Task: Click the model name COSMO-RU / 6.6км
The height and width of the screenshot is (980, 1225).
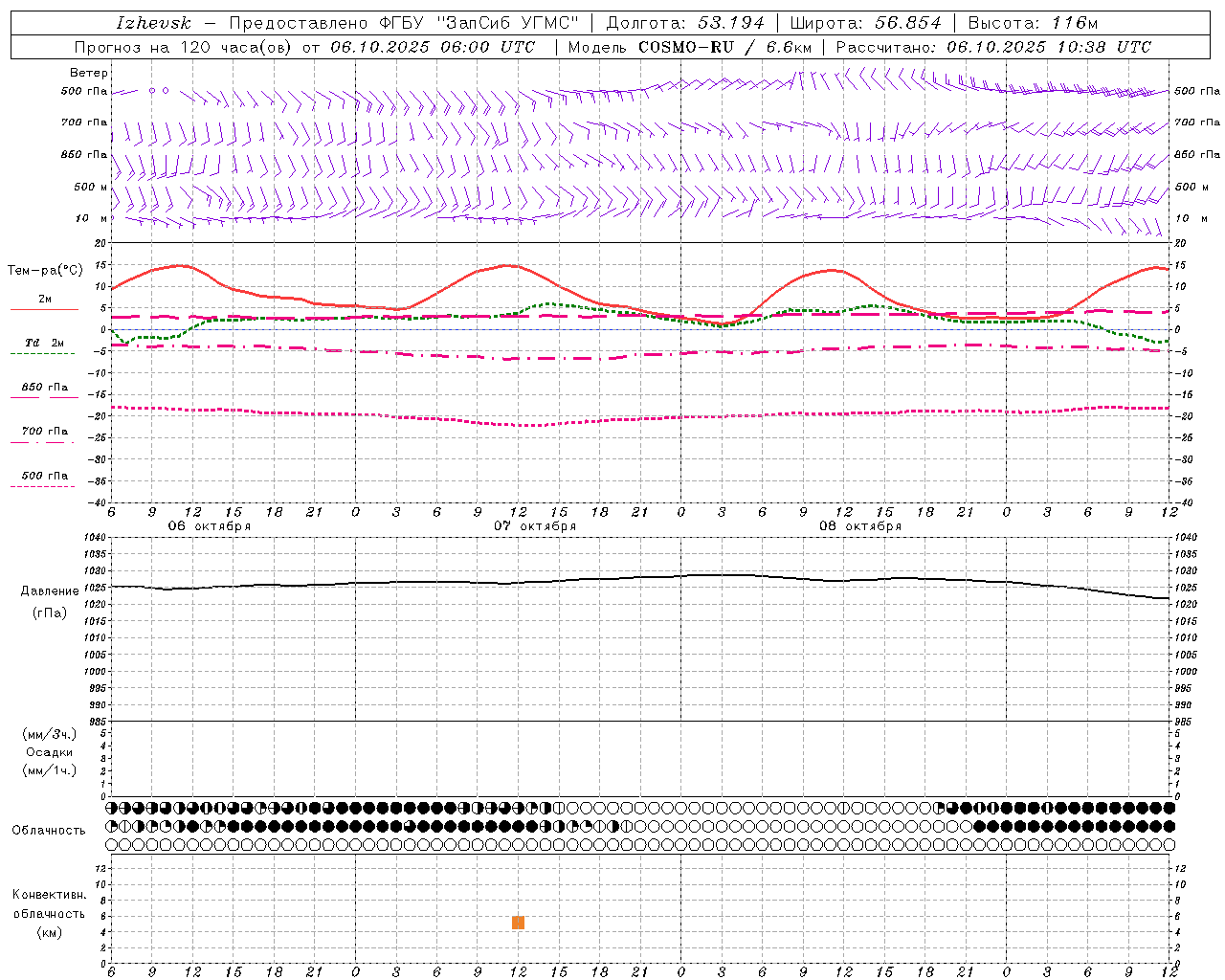Action: pos(725,47)
